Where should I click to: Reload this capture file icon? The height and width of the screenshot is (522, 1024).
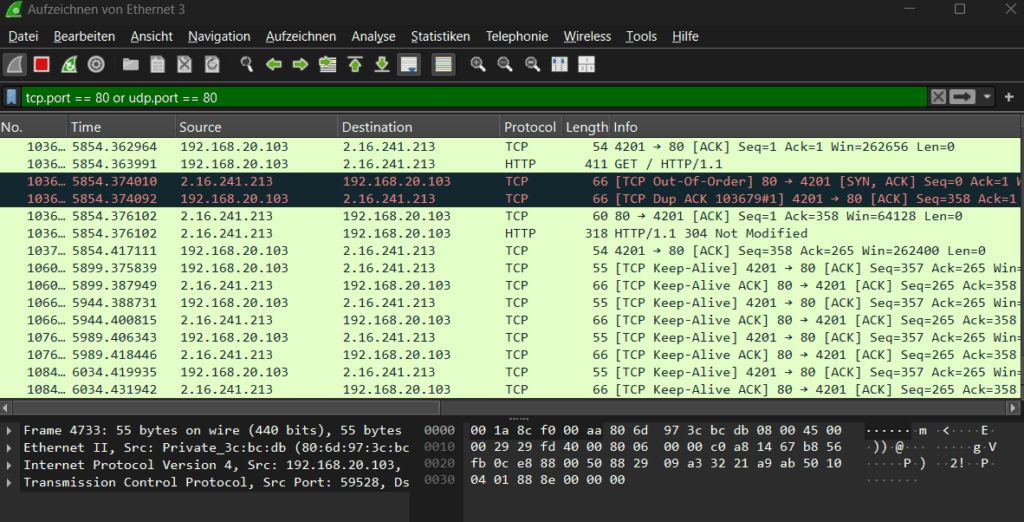click(x=212, y=65)
